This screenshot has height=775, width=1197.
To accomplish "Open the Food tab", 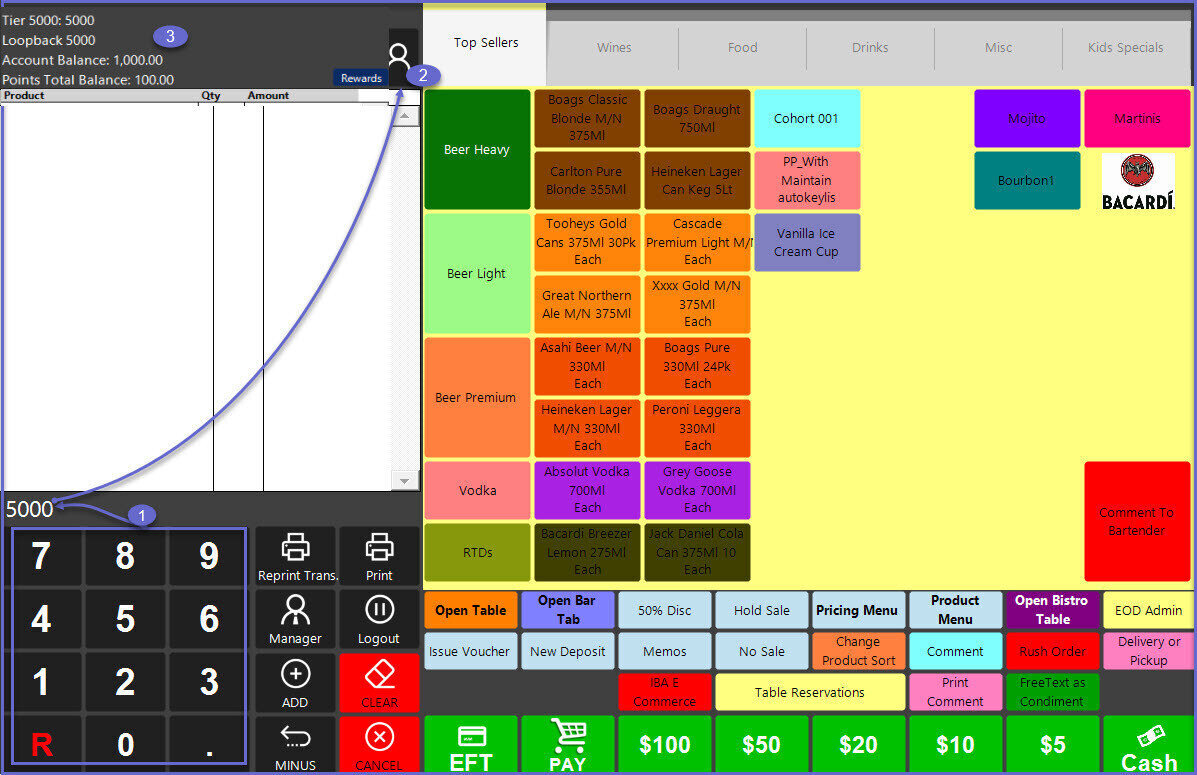I will click(743, 47).
